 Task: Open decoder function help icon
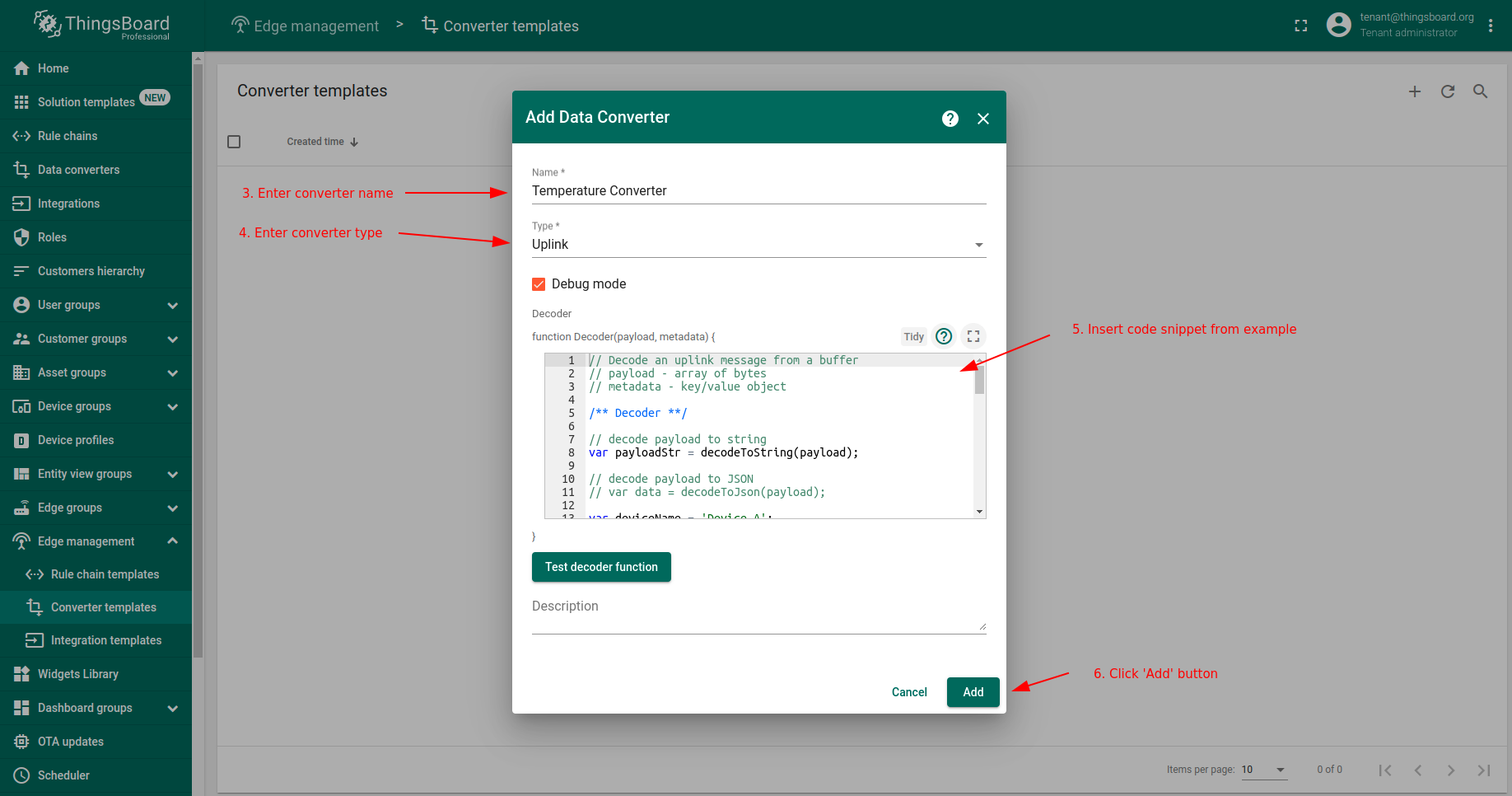click(x=944, y=336)
